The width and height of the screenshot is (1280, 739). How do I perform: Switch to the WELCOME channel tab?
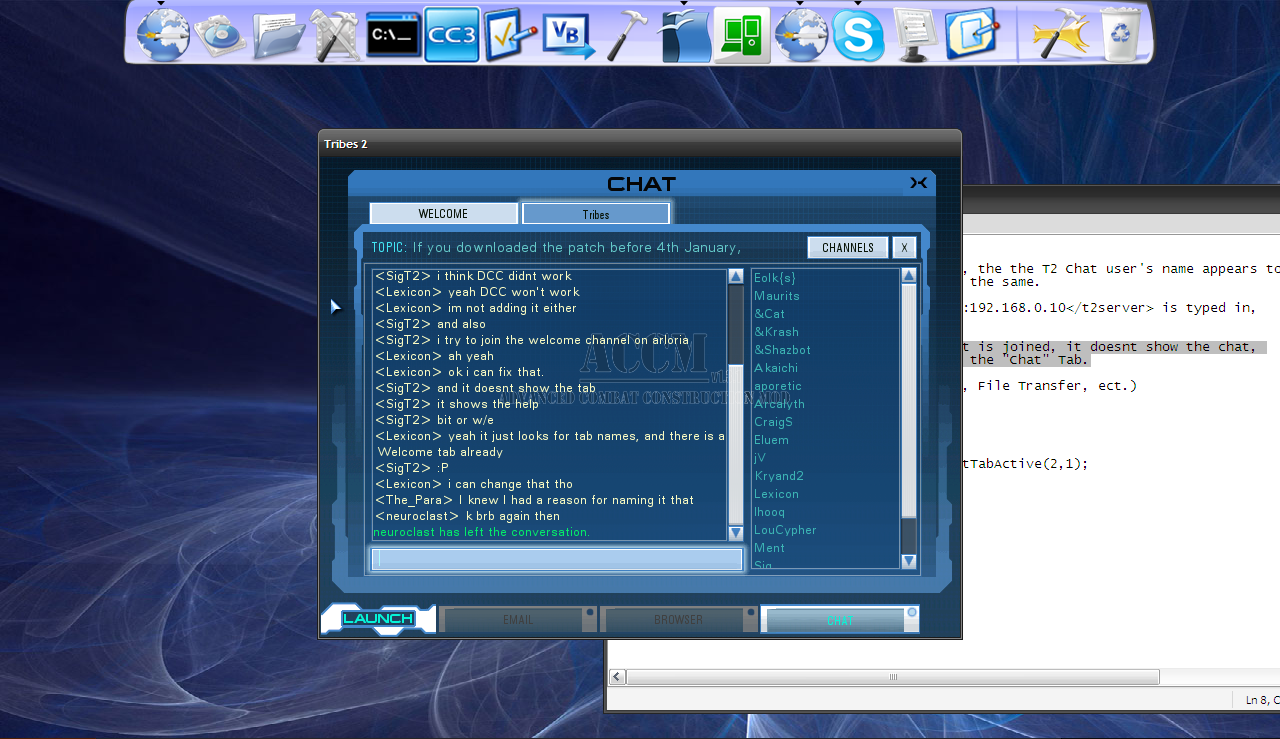tap(443, 214)
